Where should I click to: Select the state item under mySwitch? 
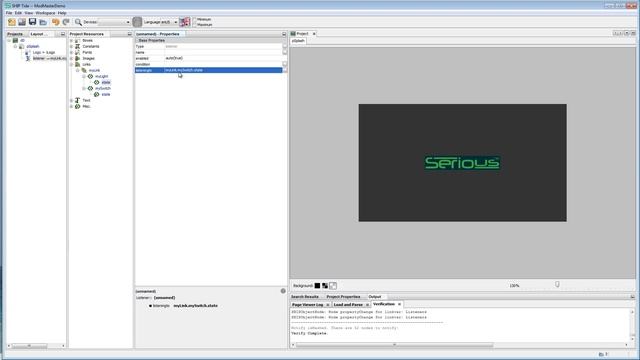click(x=106, y=94)
